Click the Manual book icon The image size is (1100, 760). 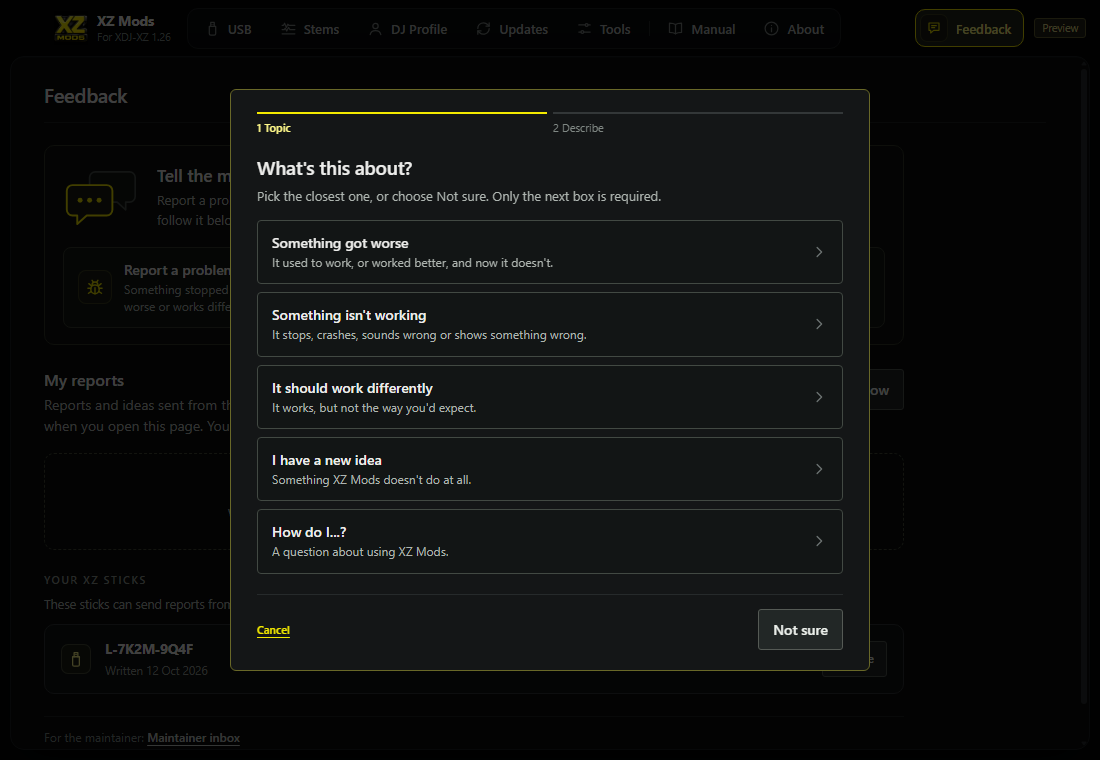676,29
